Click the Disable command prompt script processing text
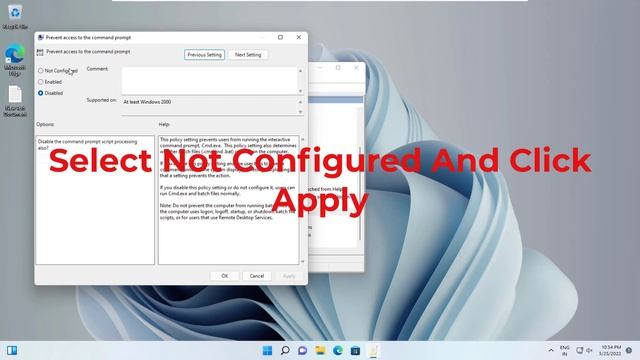This screenshot has height=360, width=640. [87, 144]
